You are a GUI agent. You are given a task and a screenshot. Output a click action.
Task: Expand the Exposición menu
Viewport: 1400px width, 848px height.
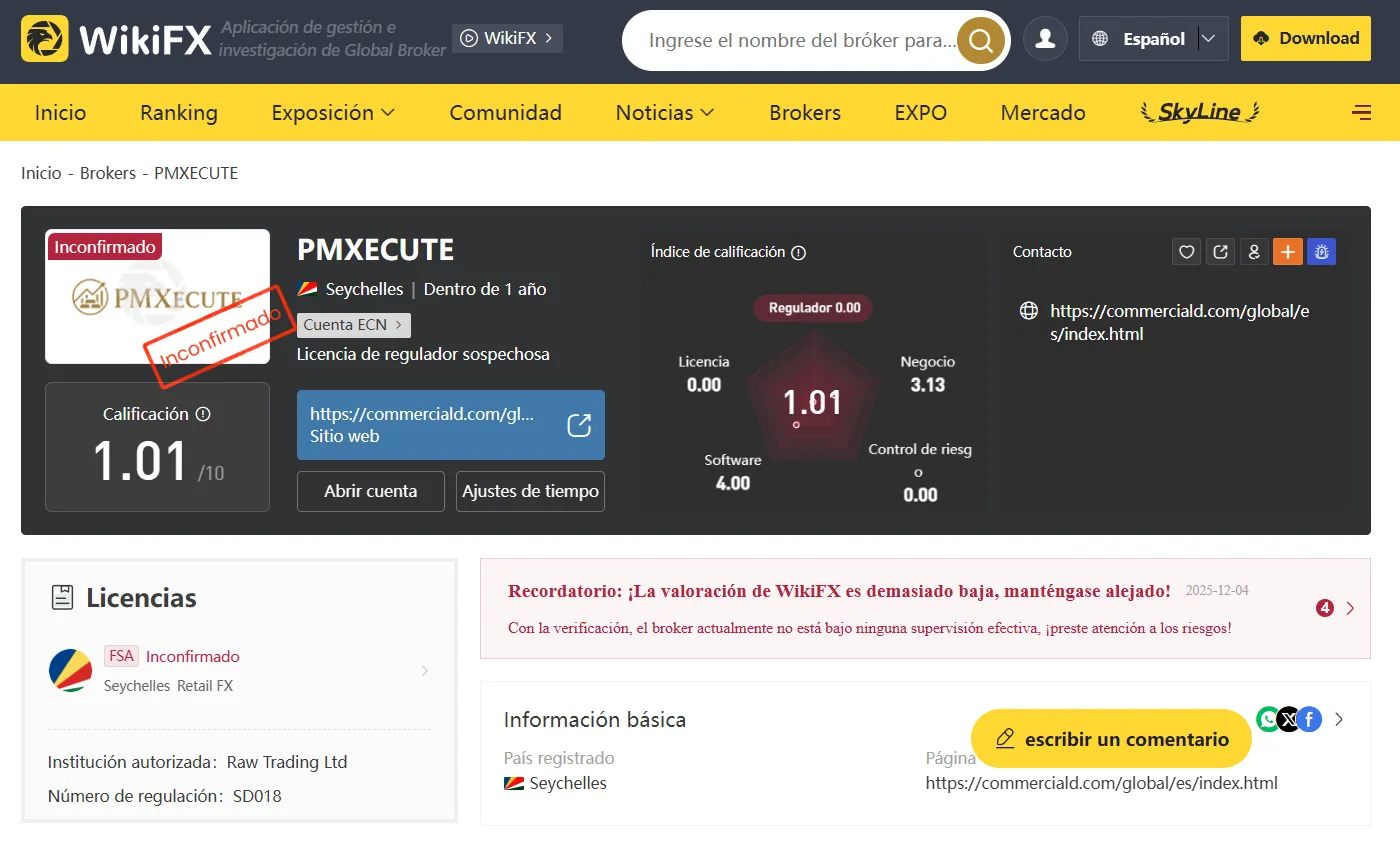point(334,113)
